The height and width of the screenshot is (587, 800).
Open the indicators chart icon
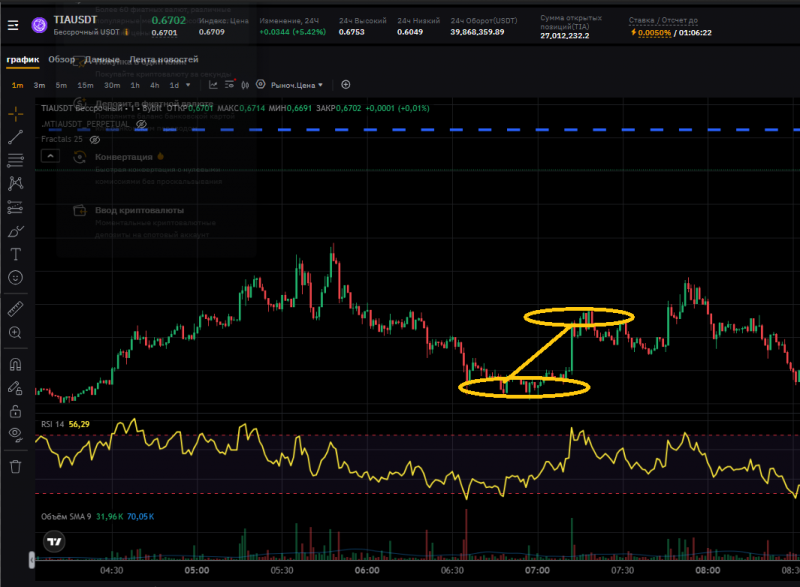coord(213,85)
